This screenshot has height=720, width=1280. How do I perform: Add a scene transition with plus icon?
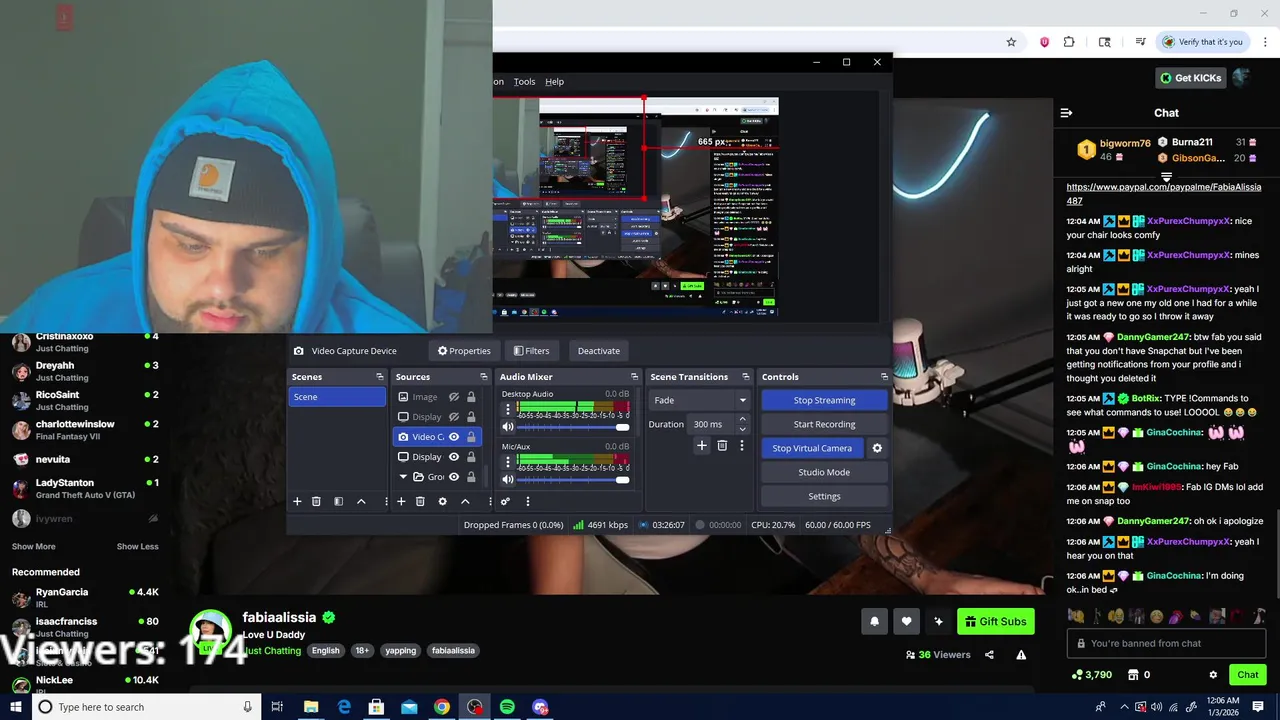[702, 445]
